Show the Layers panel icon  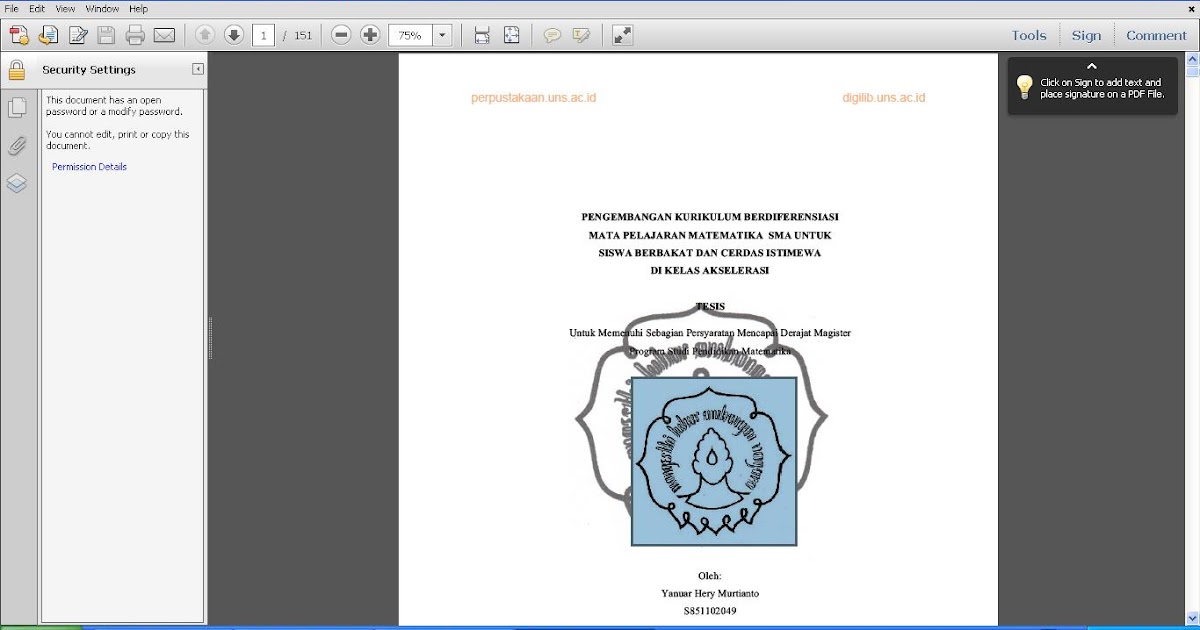point(16,184)
